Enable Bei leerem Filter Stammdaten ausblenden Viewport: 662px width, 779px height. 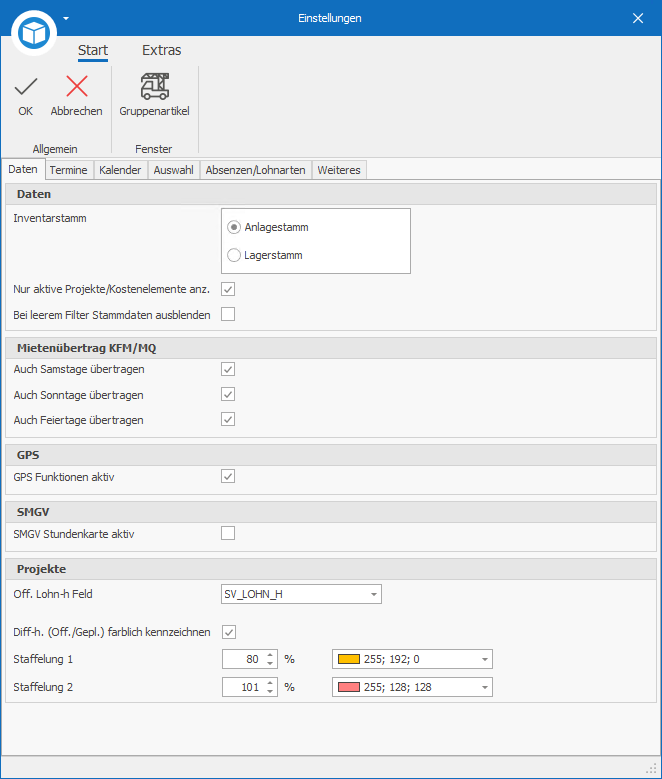(x=228, y=314)
